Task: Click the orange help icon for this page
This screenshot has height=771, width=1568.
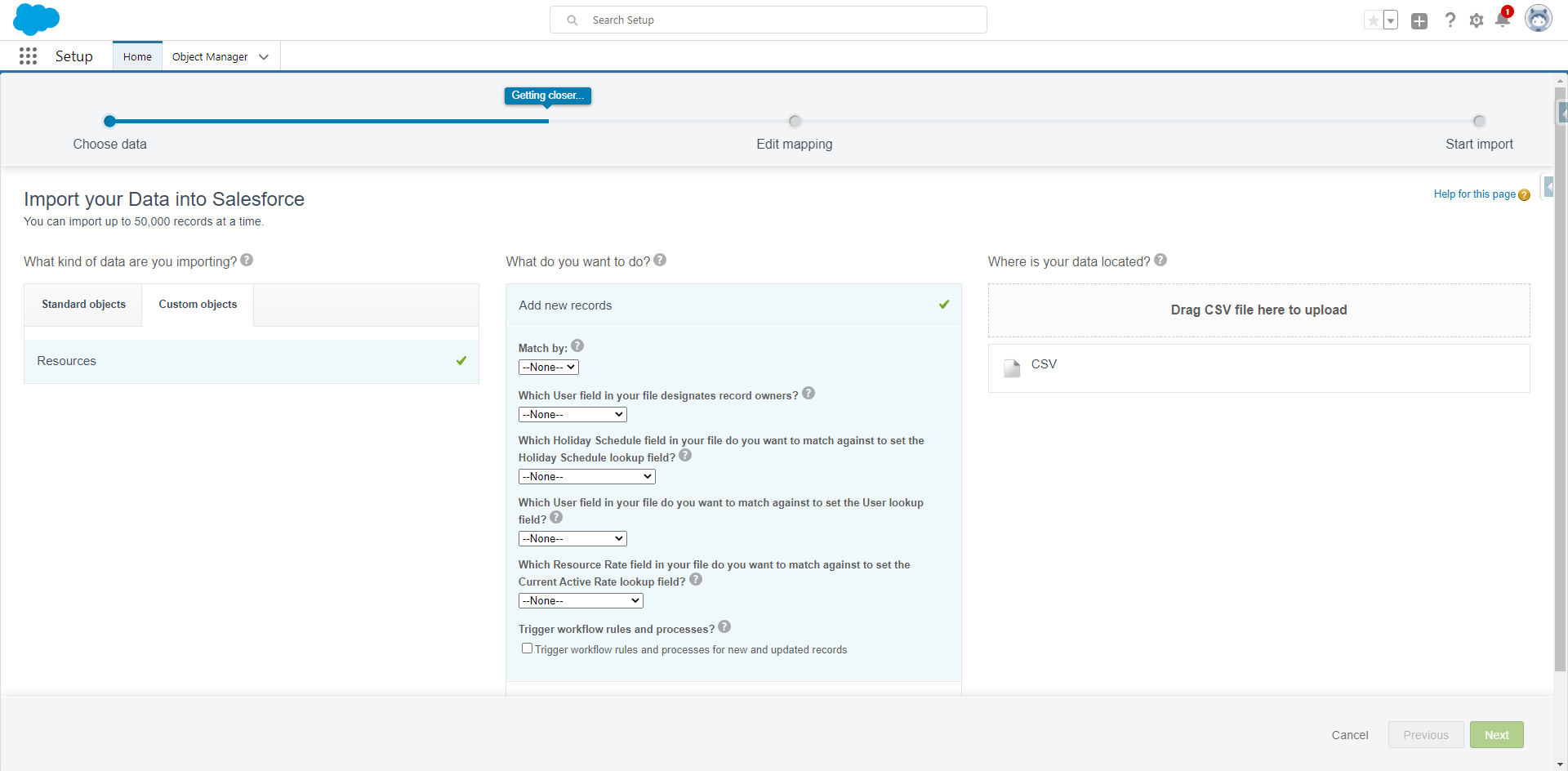Action: pyautogui.click(x=1524, y=195)
